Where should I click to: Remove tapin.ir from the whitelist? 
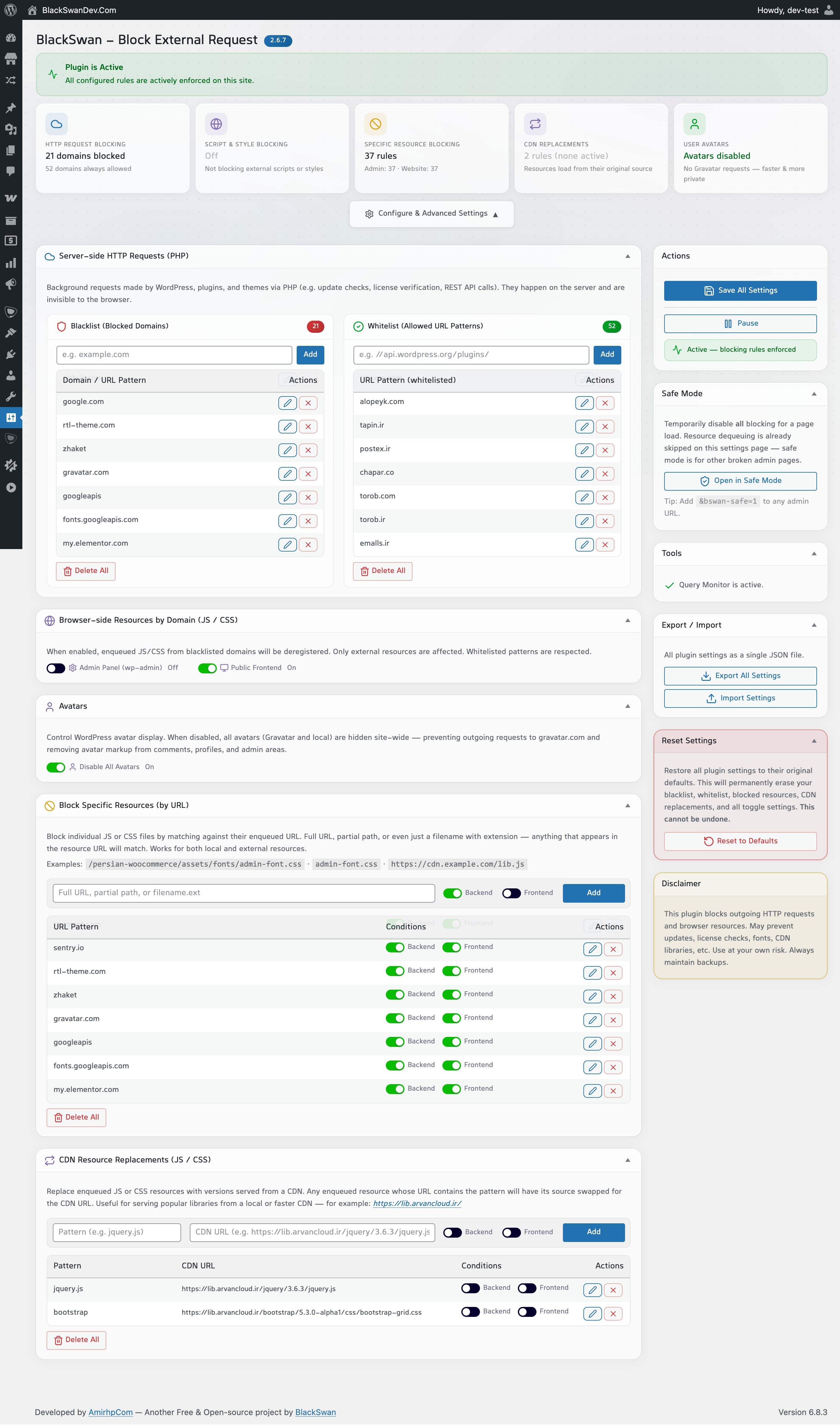point(605,426)
